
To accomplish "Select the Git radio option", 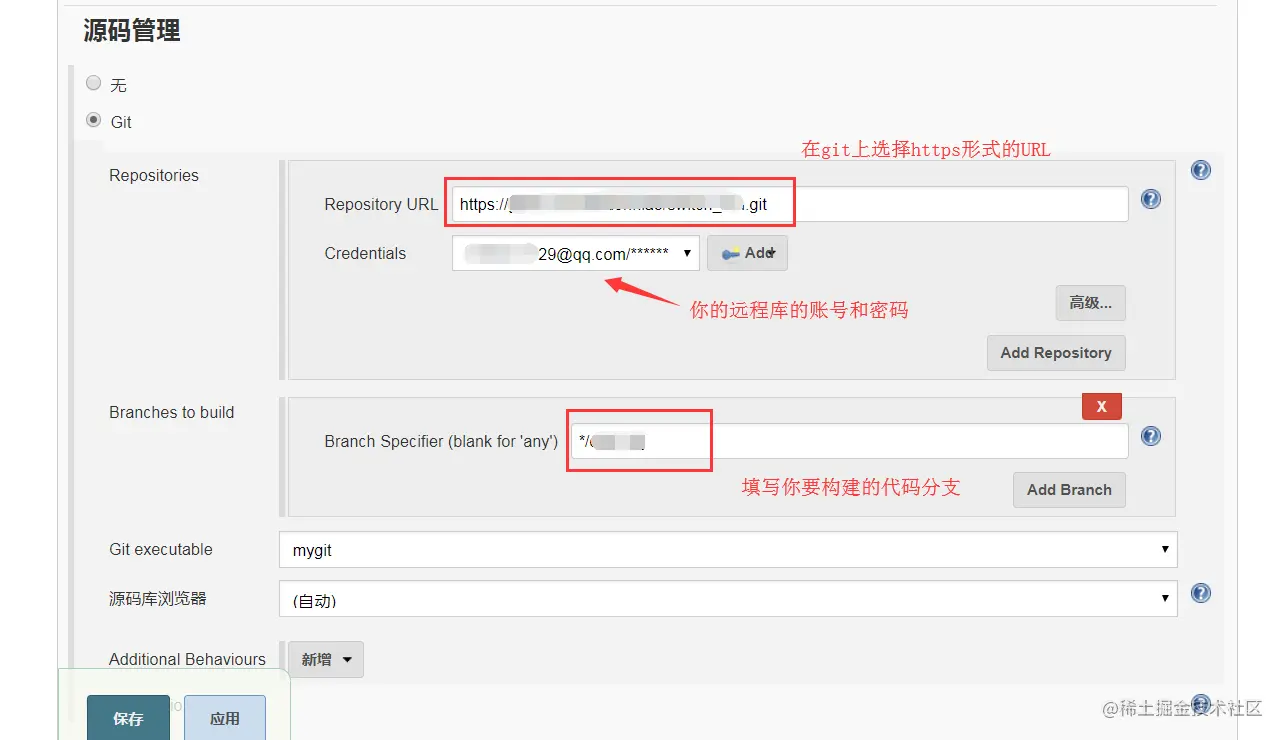I will 94,120.
